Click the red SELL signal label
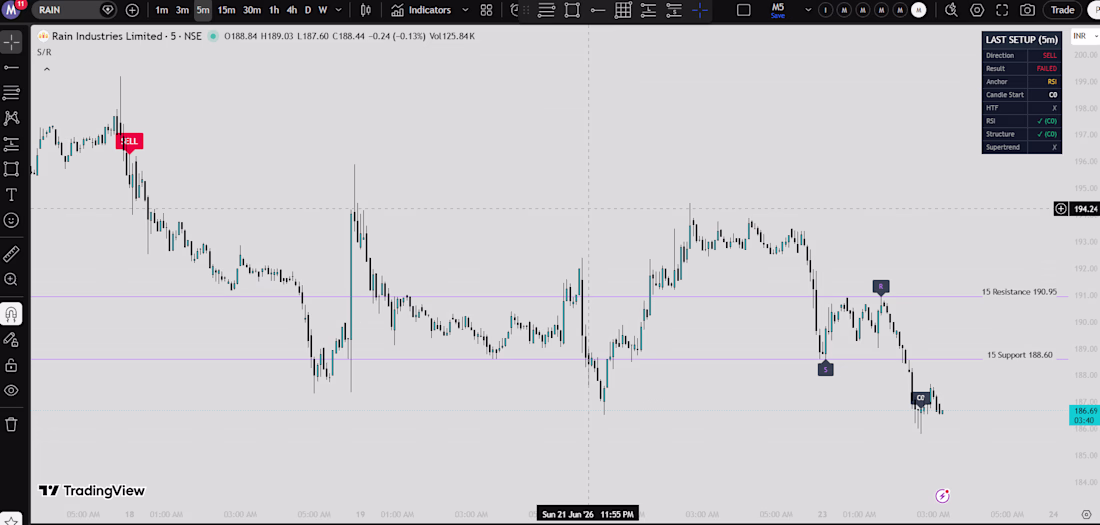The height and width of the screenshot is (525, 1100). (130, 141)
